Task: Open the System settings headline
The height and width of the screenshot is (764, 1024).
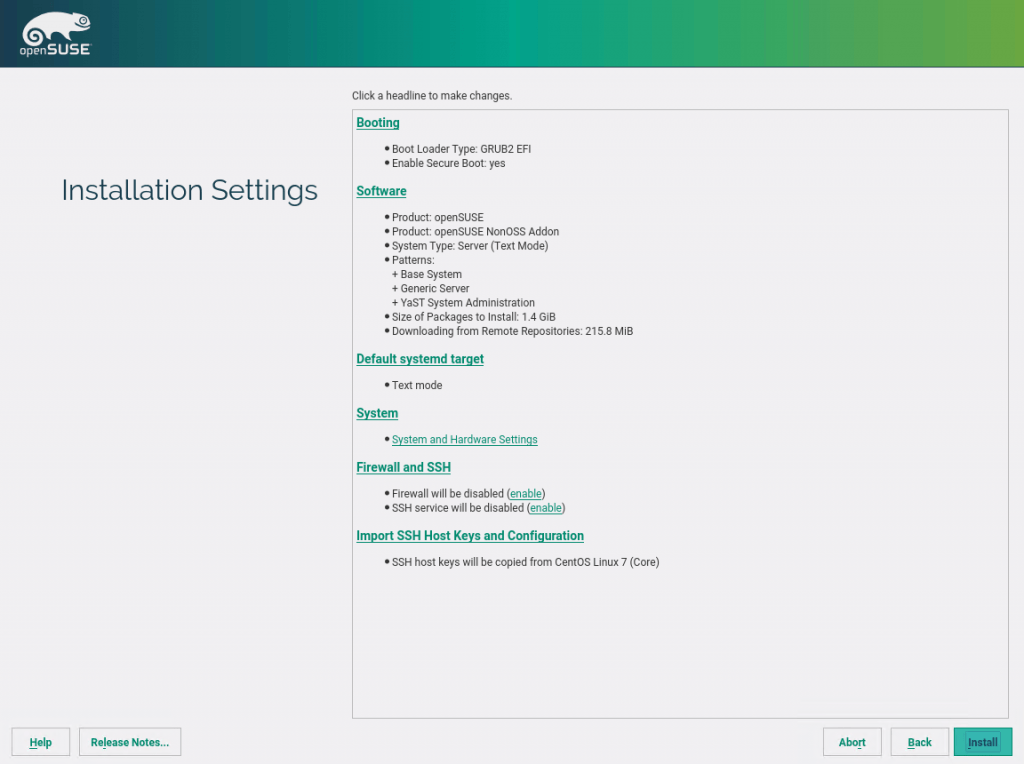Action: 376,413
